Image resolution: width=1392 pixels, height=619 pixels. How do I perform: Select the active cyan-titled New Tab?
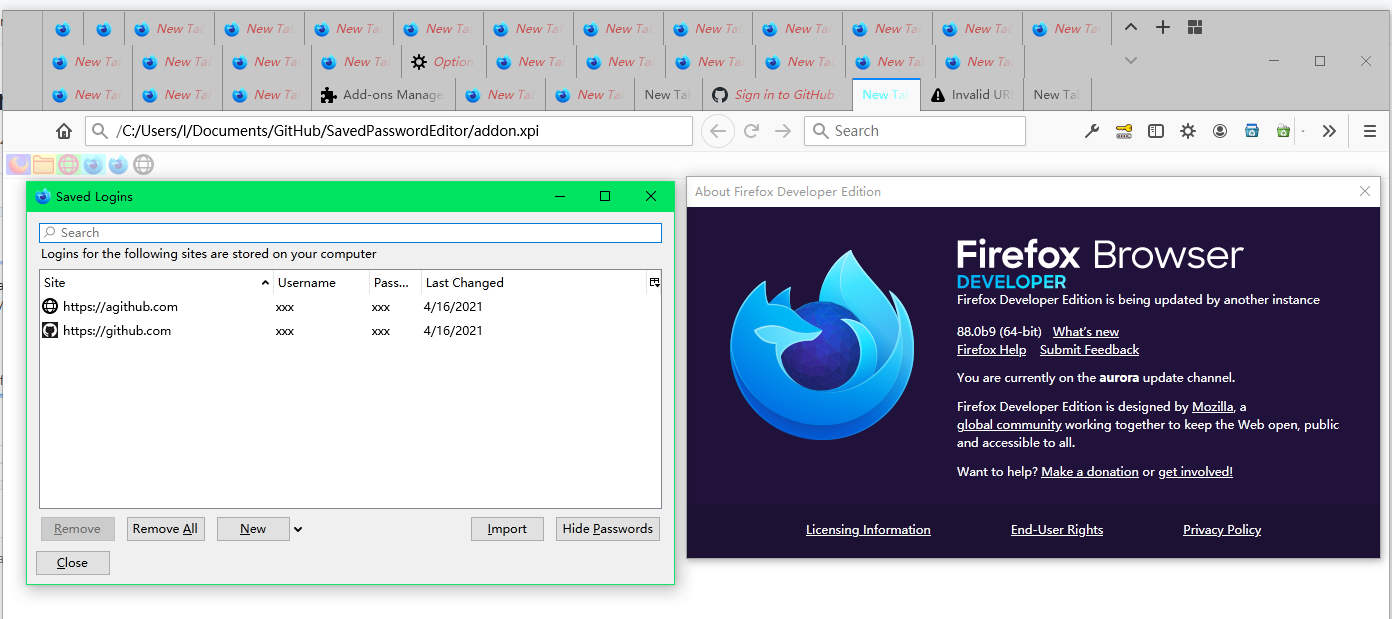(x=886, y=95)
